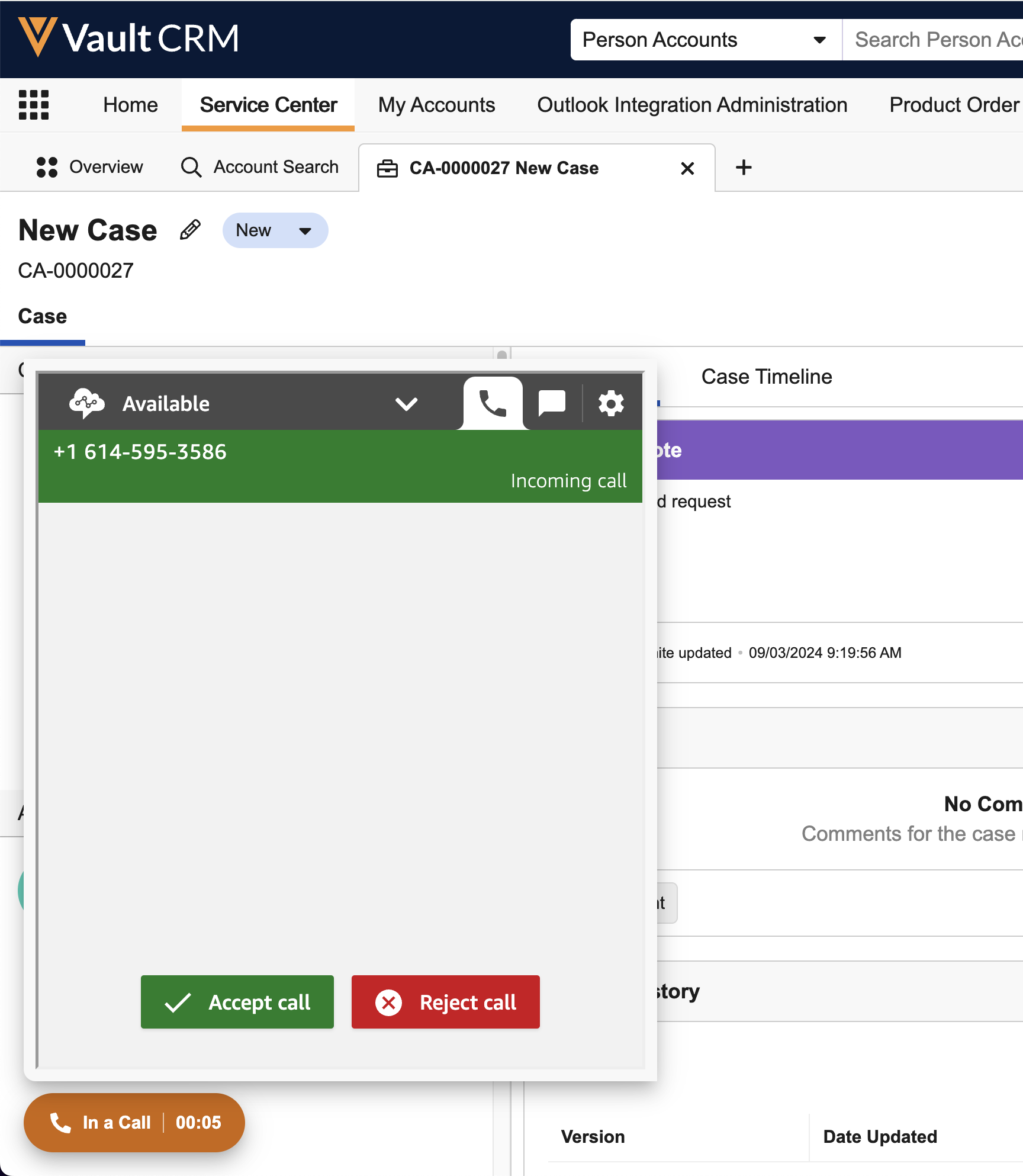Open the phone tab in softphone panel
This screenshot has height=1176, width=1023.
tap(493, 404)
